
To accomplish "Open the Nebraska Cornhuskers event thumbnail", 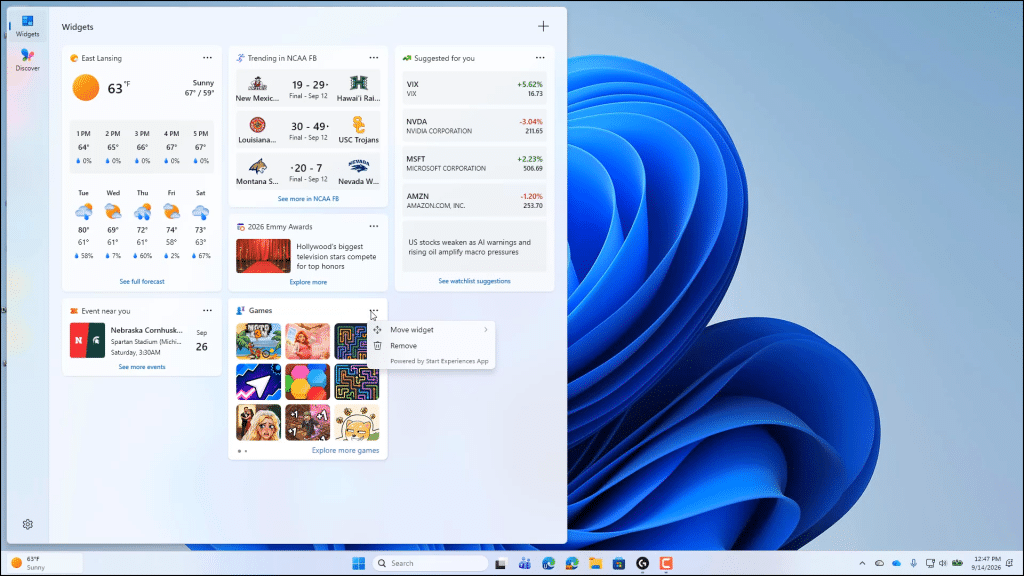I will (x=88, y=340).
